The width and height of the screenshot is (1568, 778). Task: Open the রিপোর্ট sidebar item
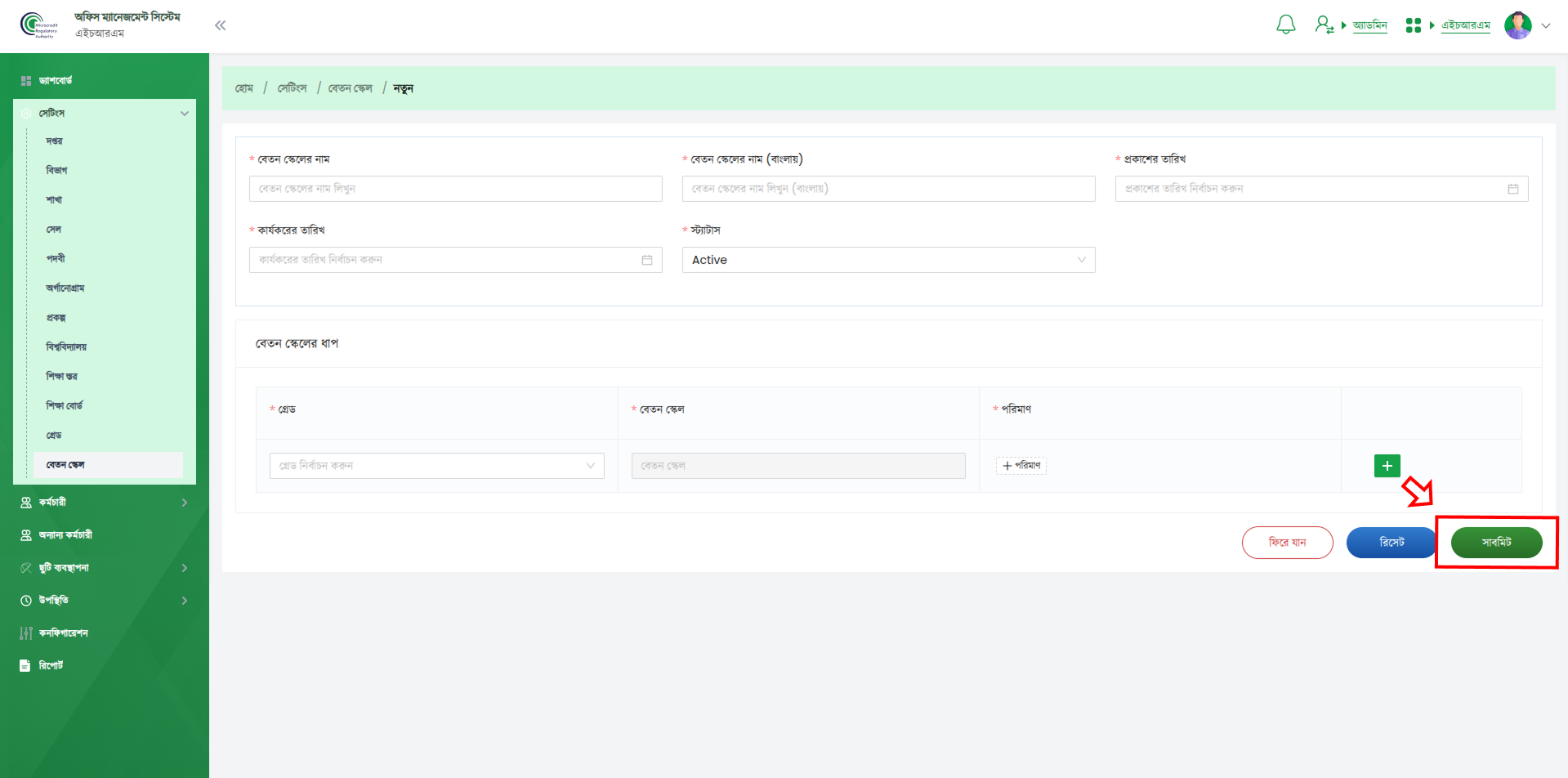coord(51,665)
